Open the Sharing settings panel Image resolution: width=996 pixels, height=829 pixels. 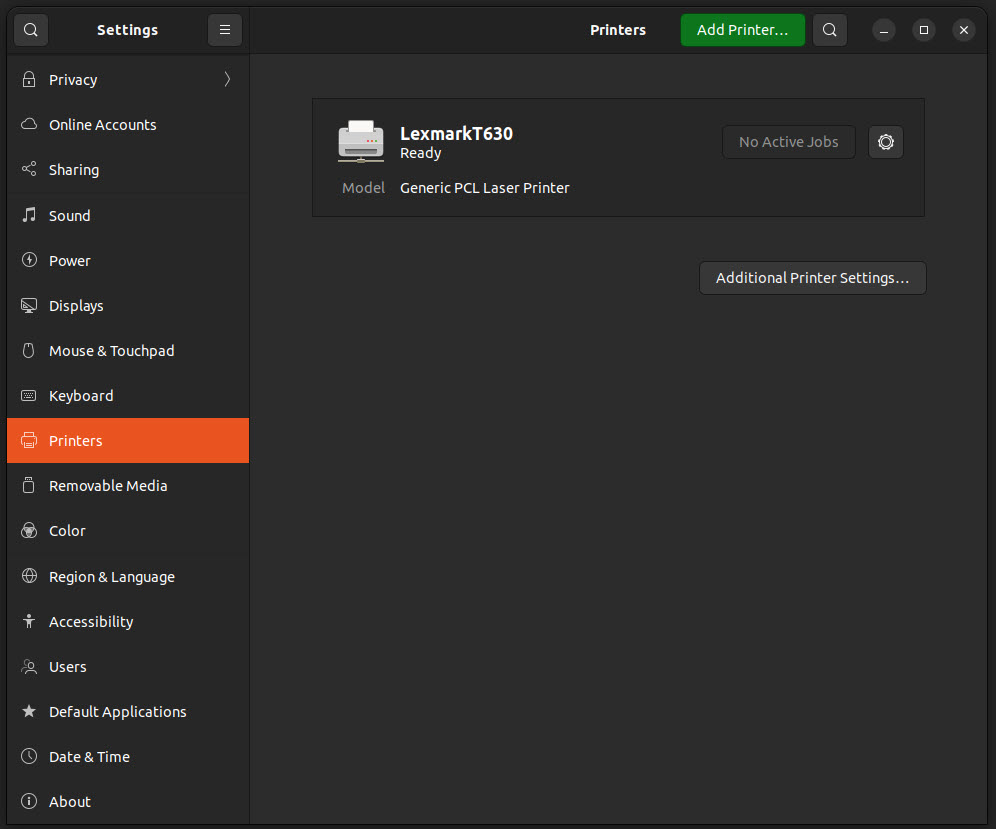click(74, 170)
